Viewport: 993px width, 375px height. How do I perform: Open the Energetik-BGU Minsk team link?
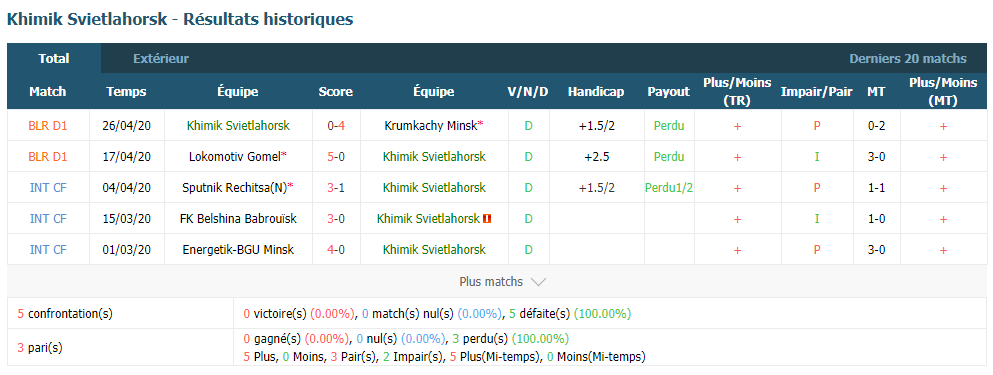pos(237,250)
